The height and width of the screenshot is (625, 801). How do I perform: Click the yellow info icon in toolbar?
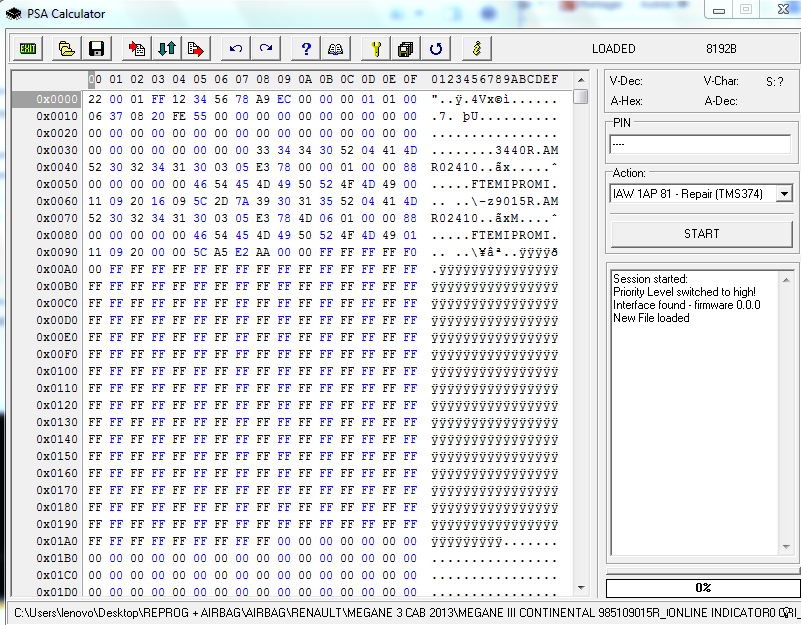[x=477, y=49]
